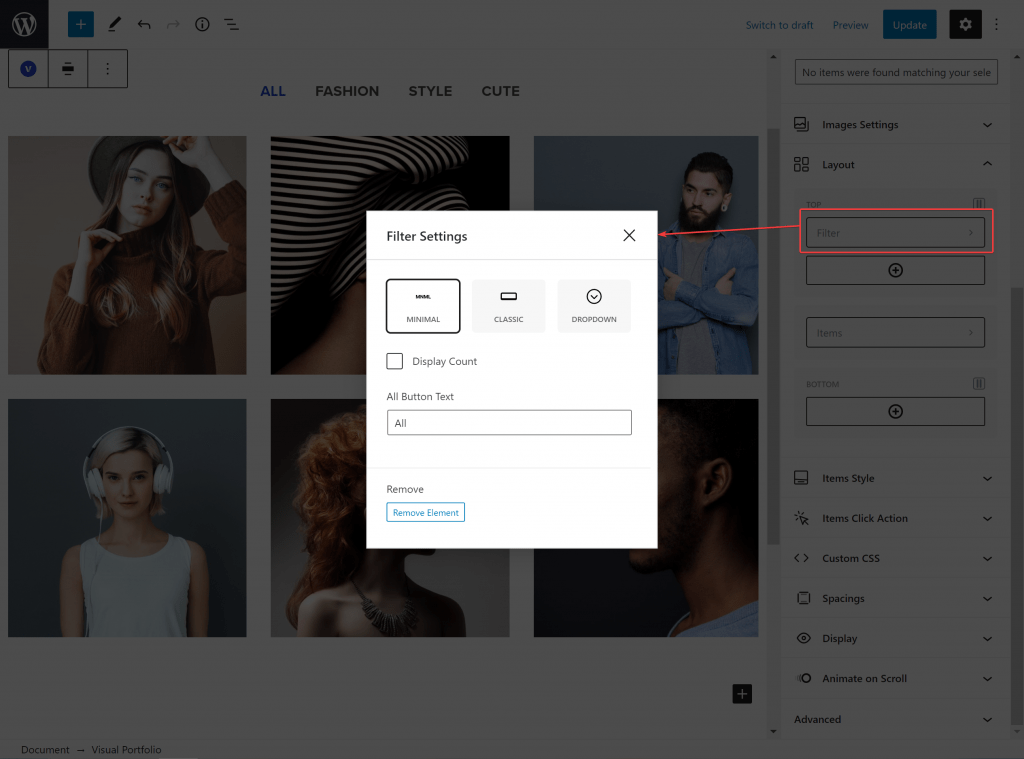The image size is (1024, 759).
Task: Redo the last undone change
Action: (x=173, y=25)
